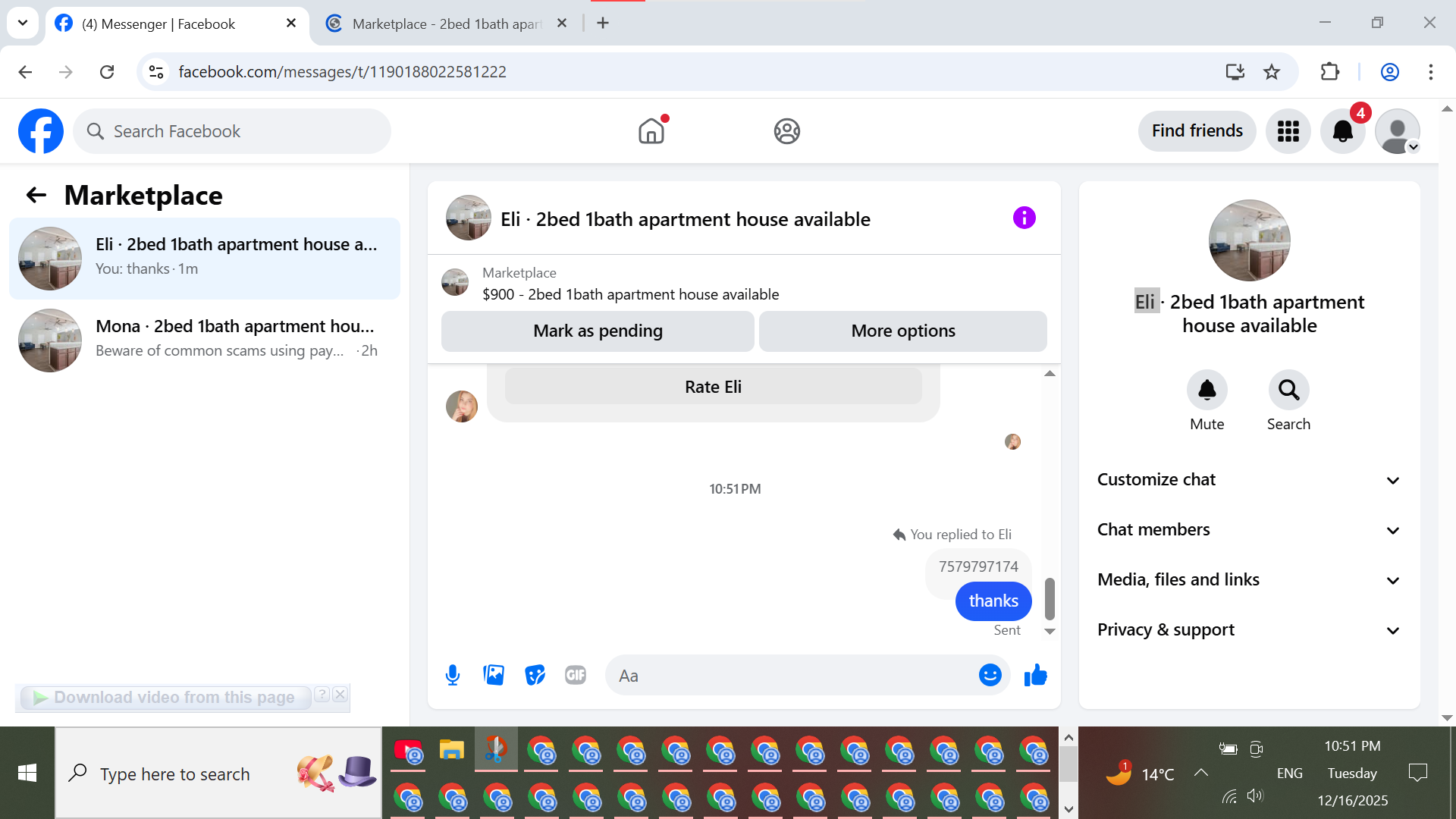
Task: Close the download video bar
Action: click(x=340, y=694)
